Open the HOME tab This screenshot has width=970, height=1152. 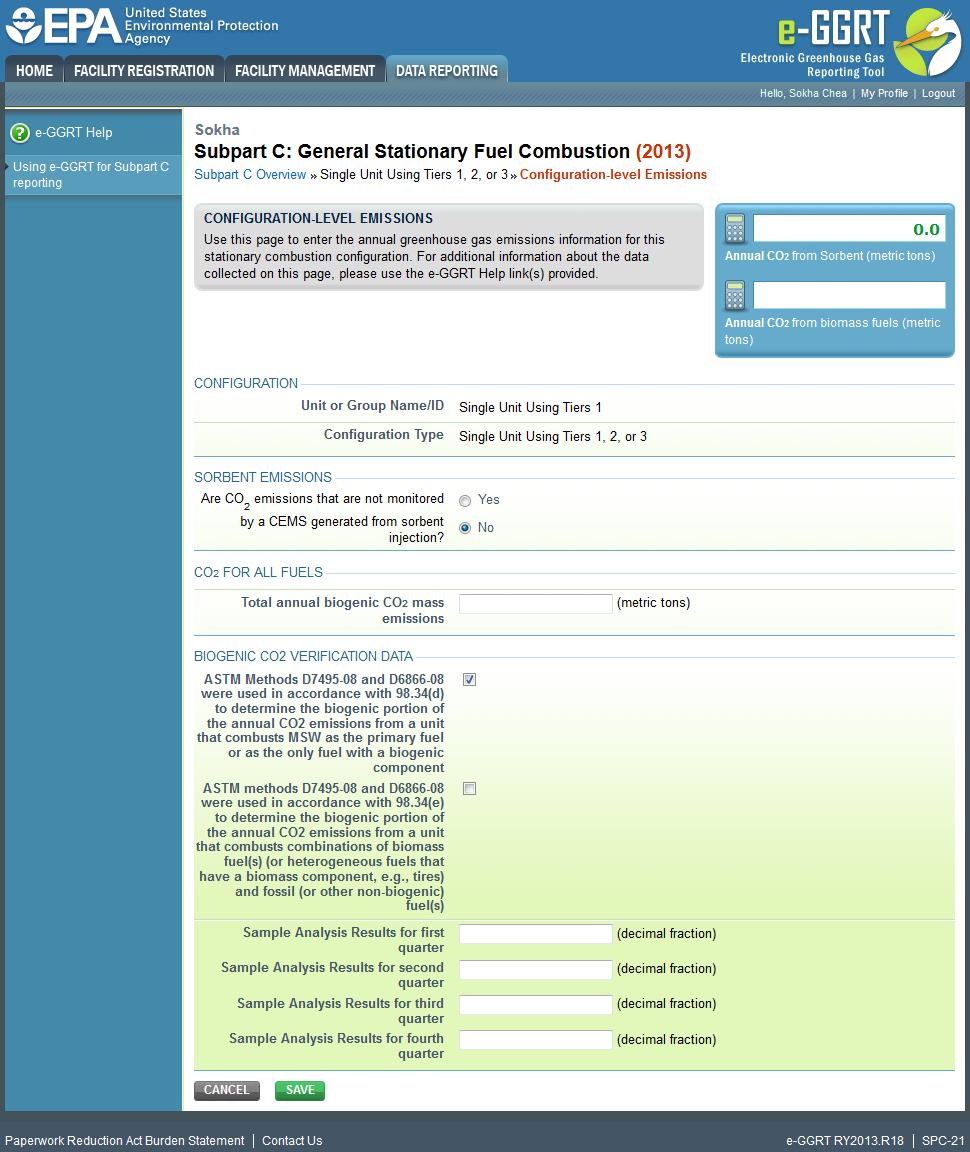[x=35, y=70]
